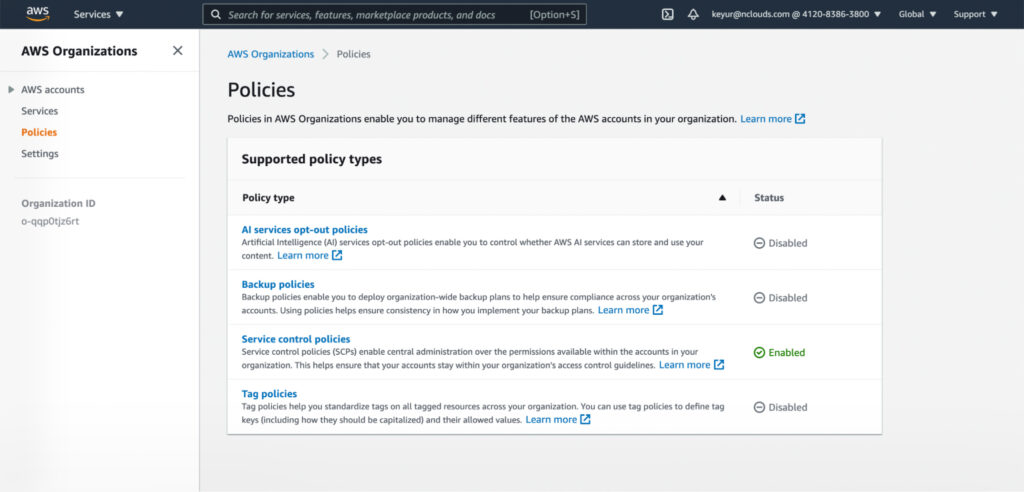Click Disabled status text for Tag policies

[x=788, y=407]
